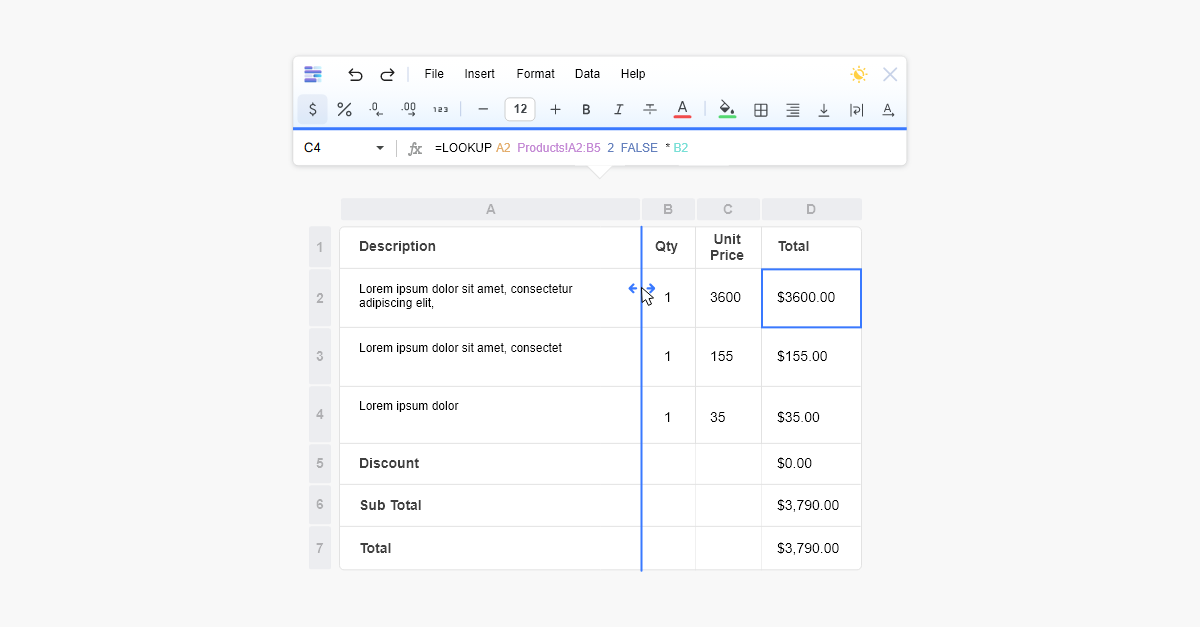Select column D header
The height and width of the screenshot is (627, 1200).
811,209
